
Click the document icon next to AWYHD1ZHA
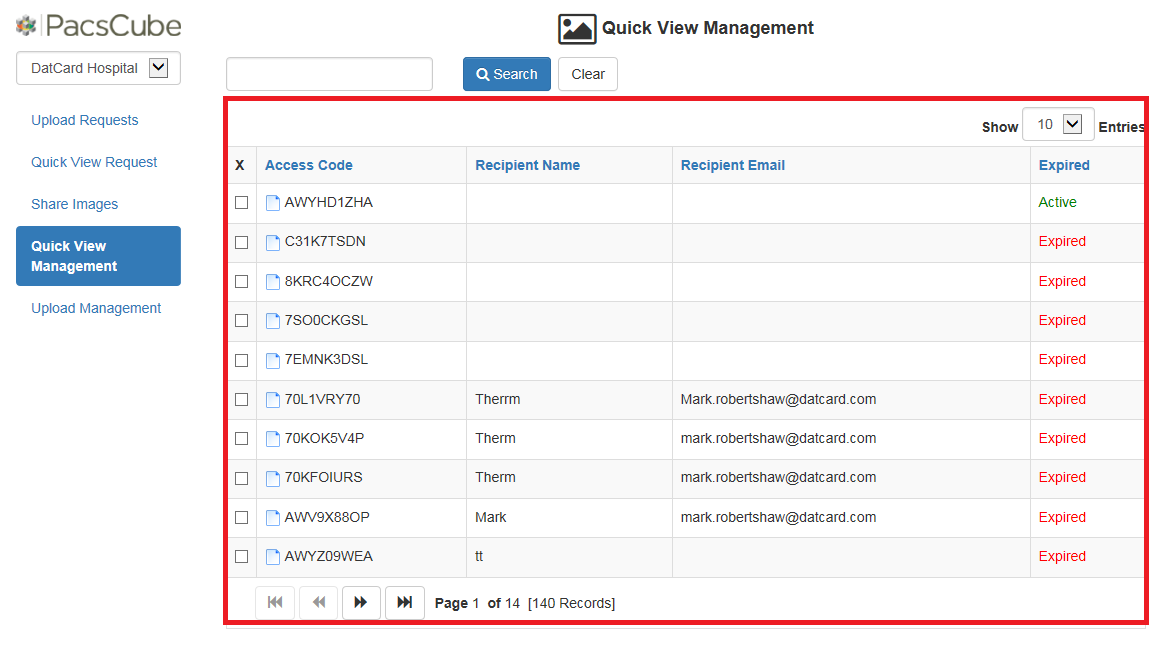click(273, 203)
